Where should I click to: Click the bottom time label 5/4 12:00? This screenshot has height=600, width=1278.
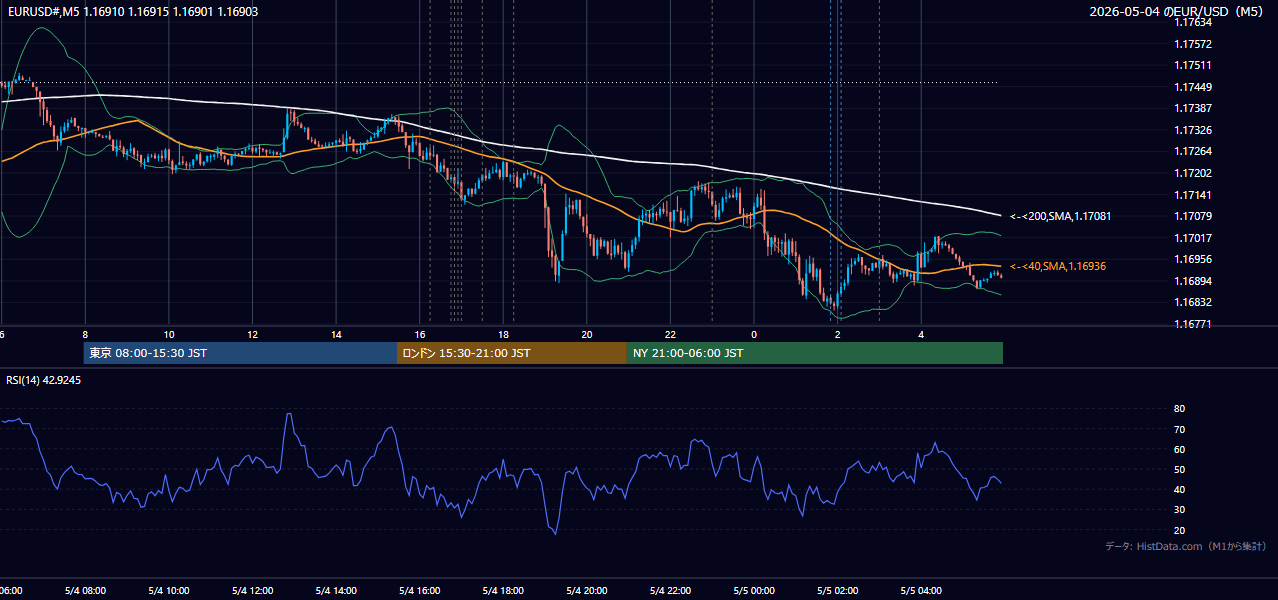252,591
